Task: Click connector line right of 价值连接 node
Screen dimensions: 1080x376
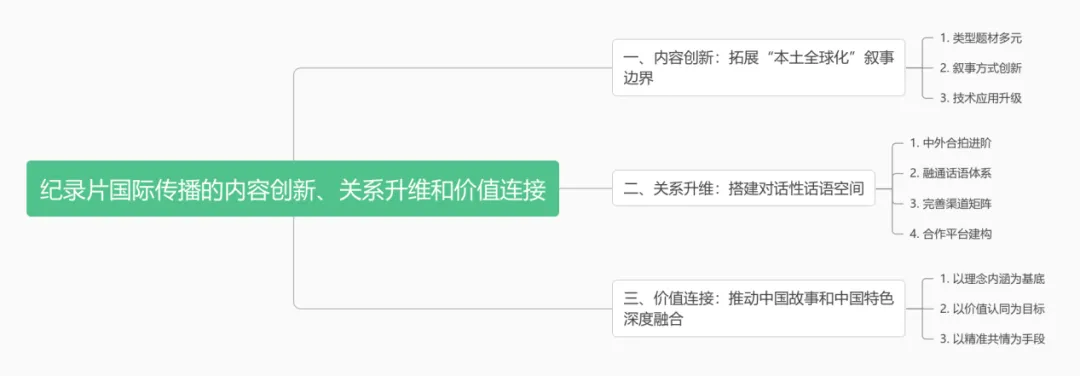Action: pyautogui.click(x=913, y=309)
